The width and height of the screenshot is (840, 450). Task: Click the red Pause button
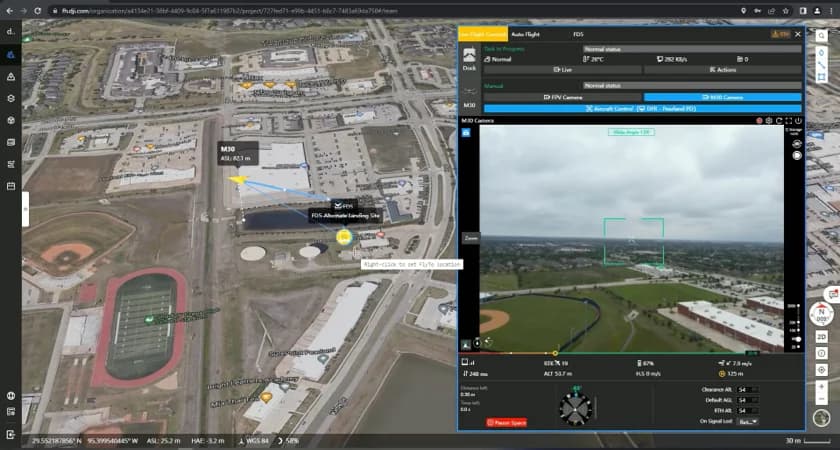506,423
